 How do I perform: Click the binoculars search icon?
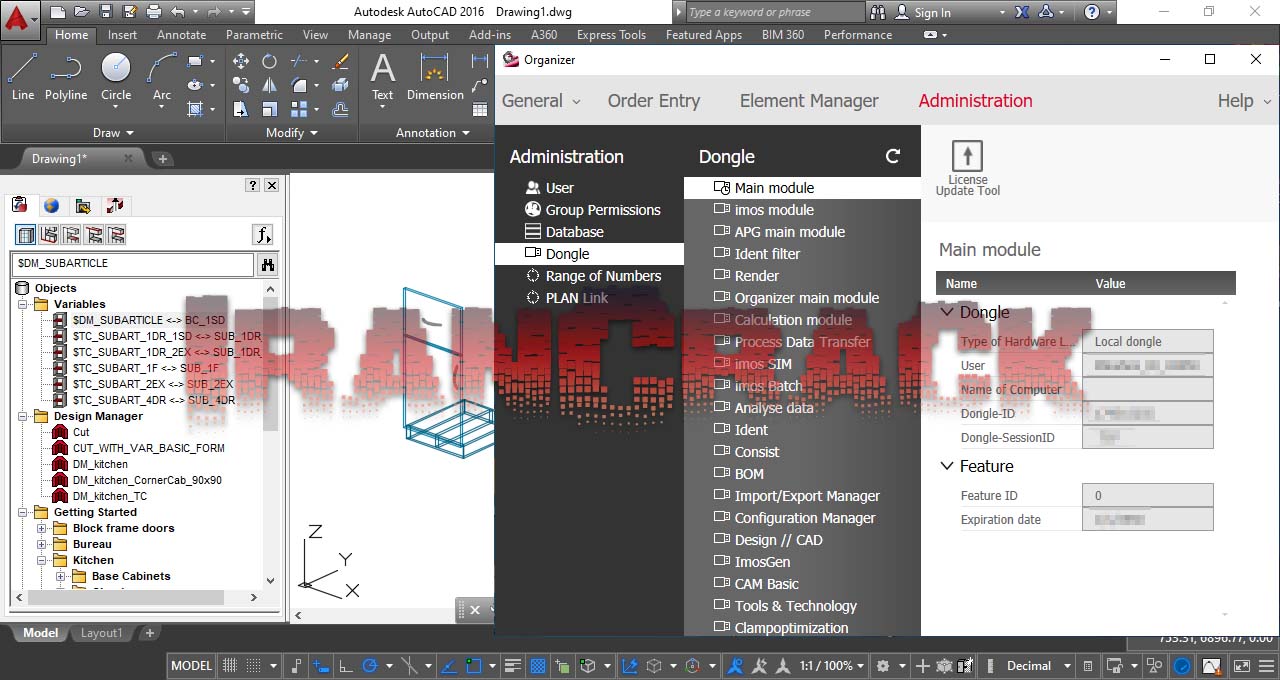click(268, 264)
